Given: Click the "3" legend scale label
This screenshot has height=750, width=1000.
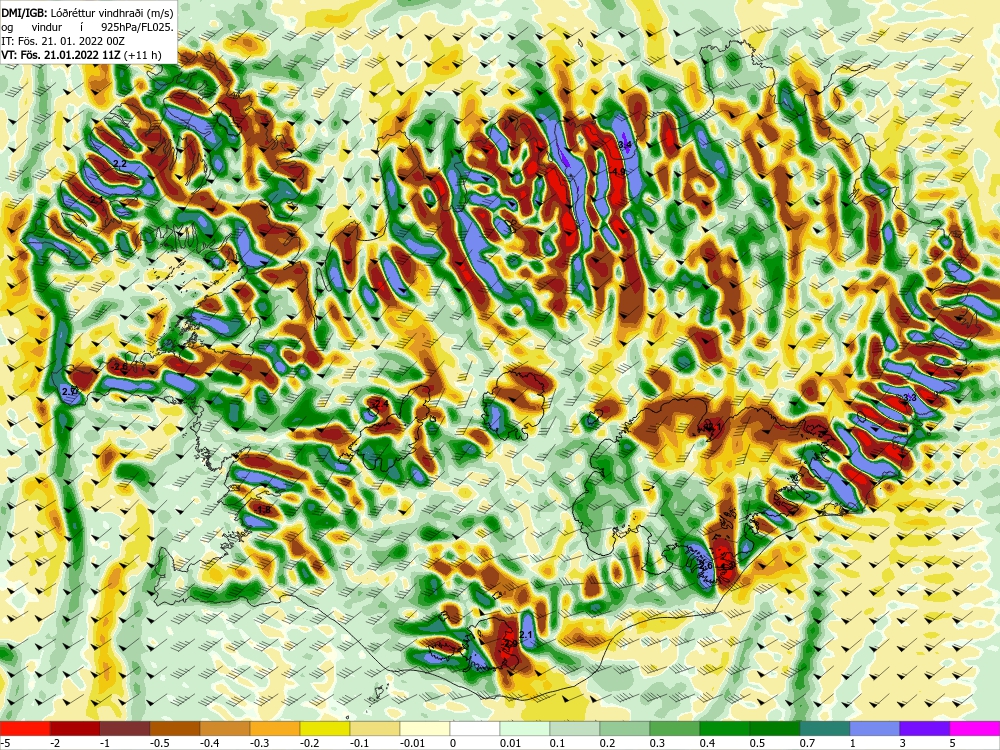Looking at the screenshot, I should tap(903, 743).
